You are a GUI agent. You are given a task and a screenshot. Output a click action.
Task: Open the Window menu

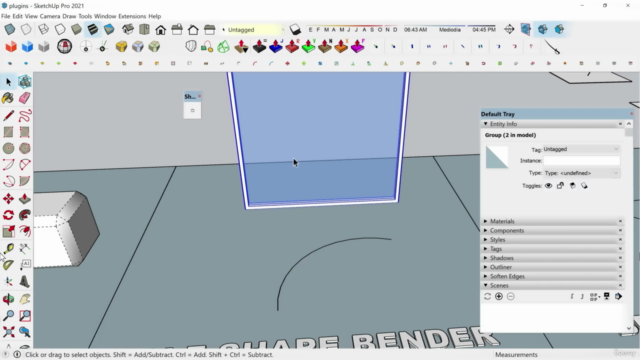click(x=105, y=16)
